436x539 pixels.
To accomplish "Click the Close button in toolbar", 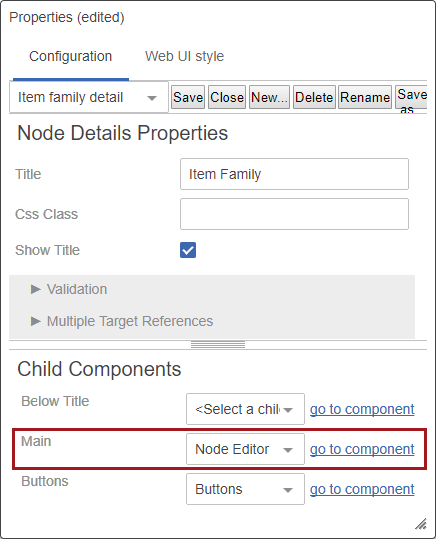I will tap(227, 97).
